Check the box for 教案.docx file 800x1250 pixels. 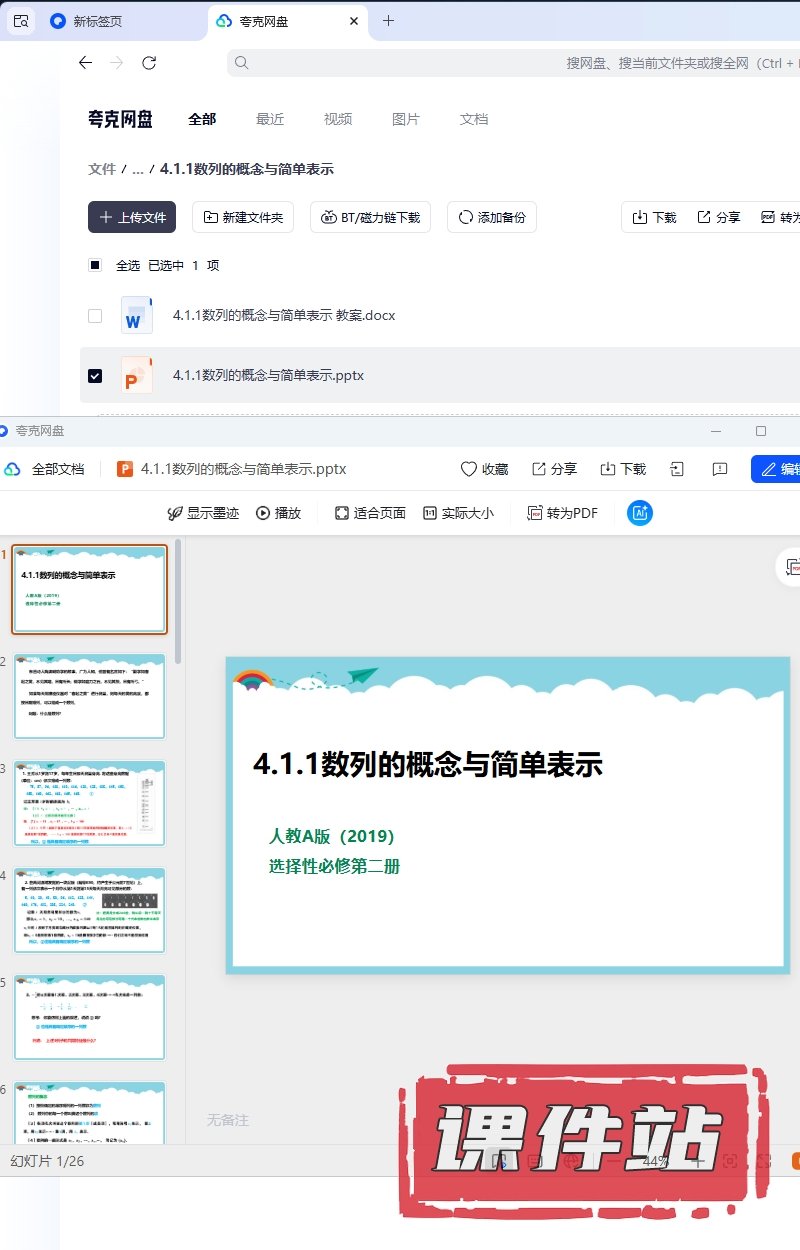coord(95,316)
